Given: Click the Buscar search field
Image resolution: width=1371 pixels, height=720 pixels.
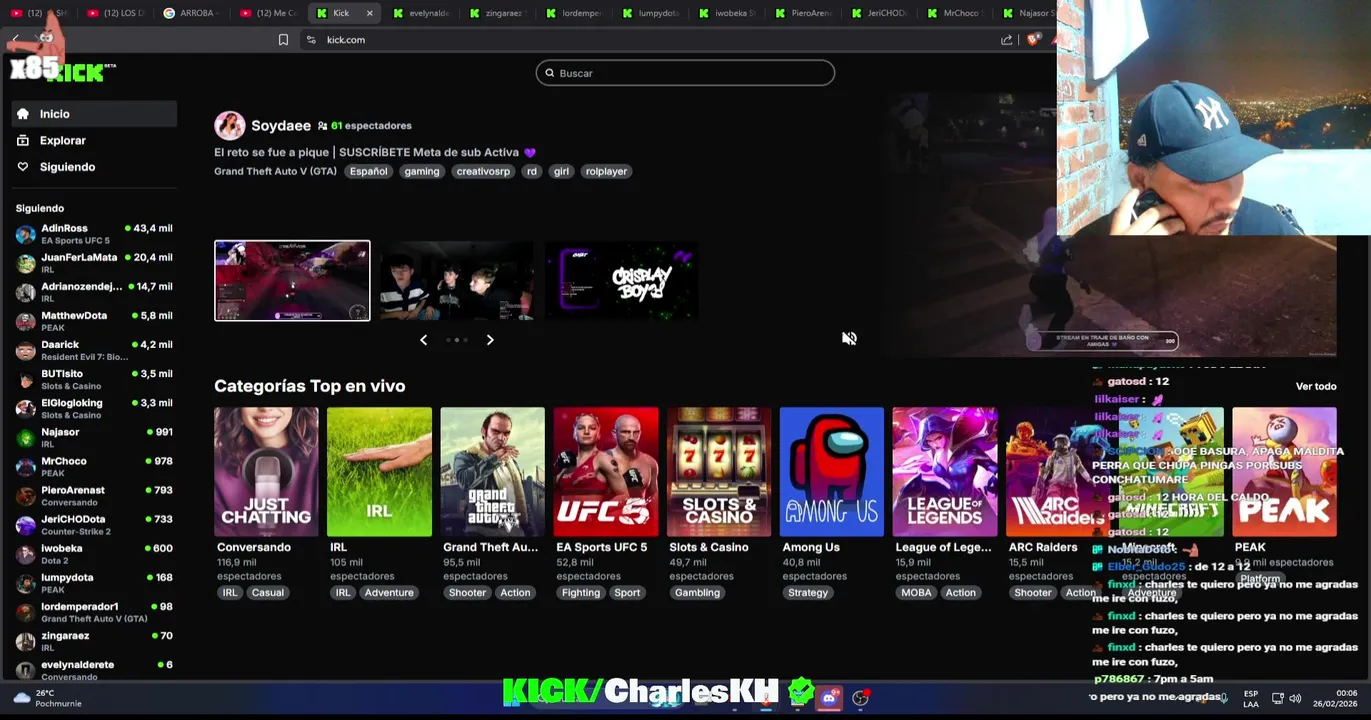Looking at the screenshot, I should [685, 73].
